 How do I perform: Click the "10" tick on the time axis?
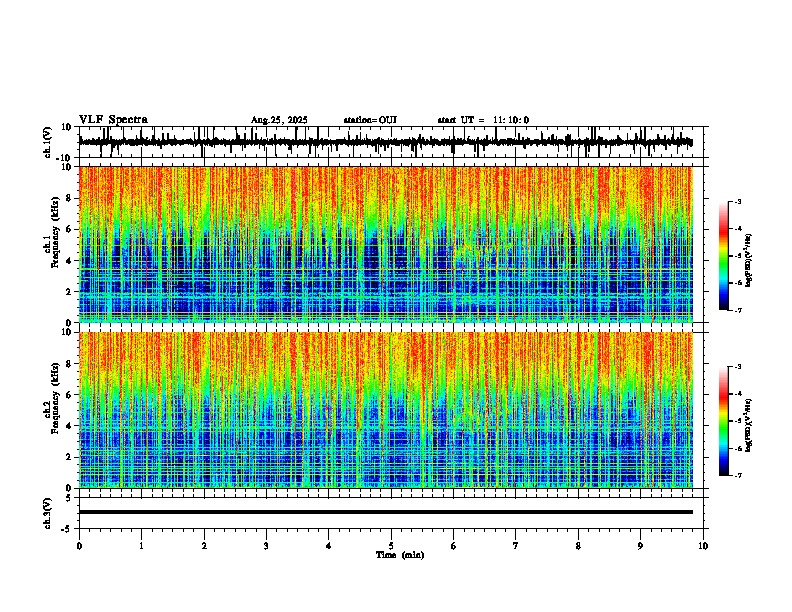click(703, 546)
